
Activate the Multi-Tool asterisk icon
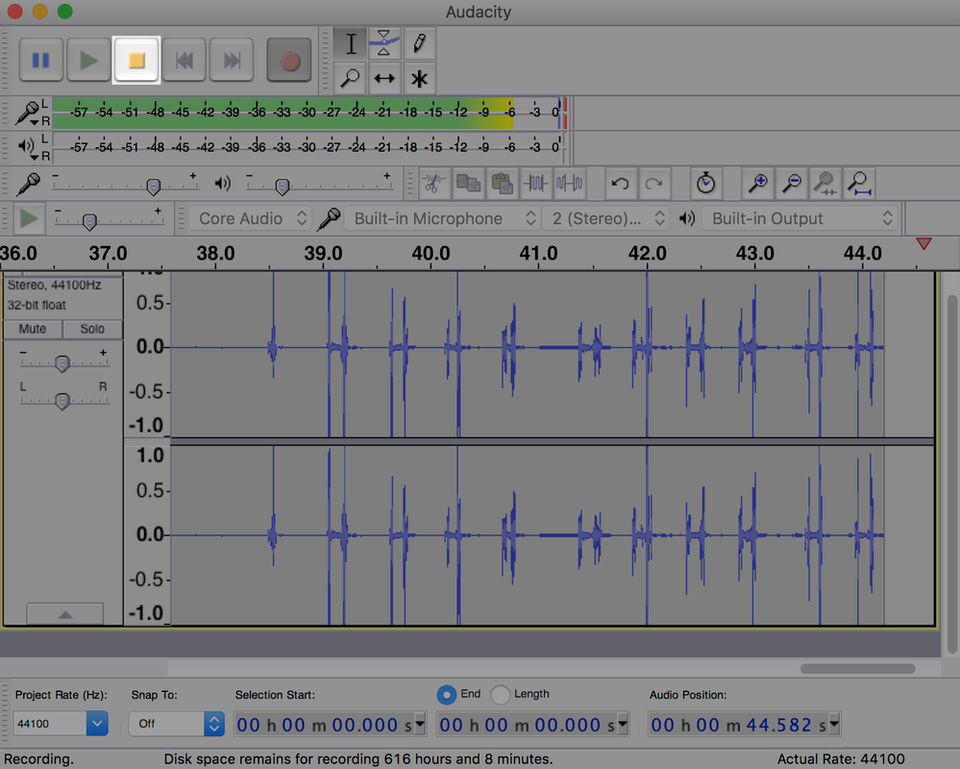click(419, 77)
